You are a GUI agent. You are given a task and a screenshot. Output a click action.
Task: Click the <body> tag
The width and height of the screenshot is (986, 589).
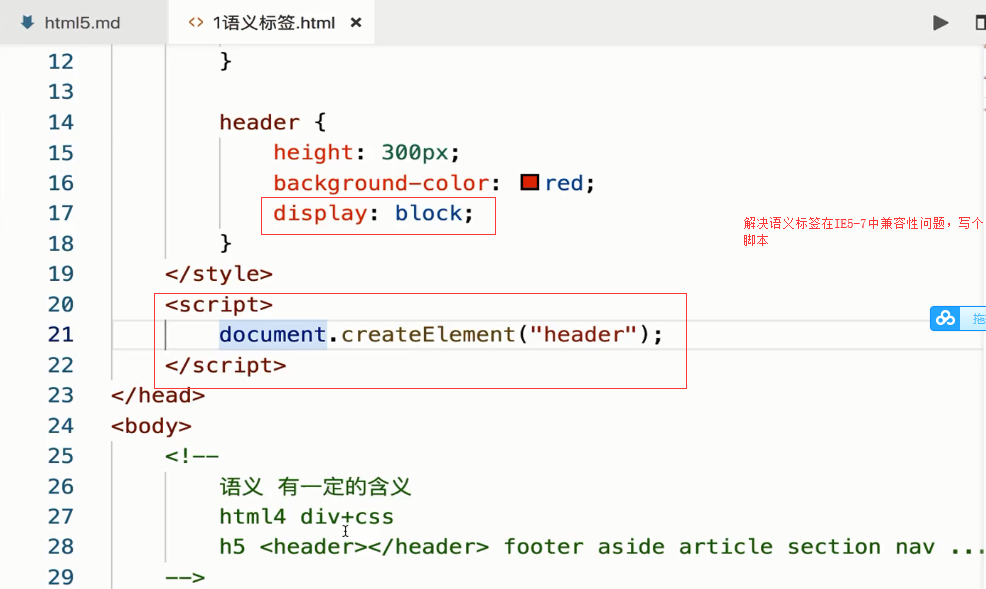[151, 426]
